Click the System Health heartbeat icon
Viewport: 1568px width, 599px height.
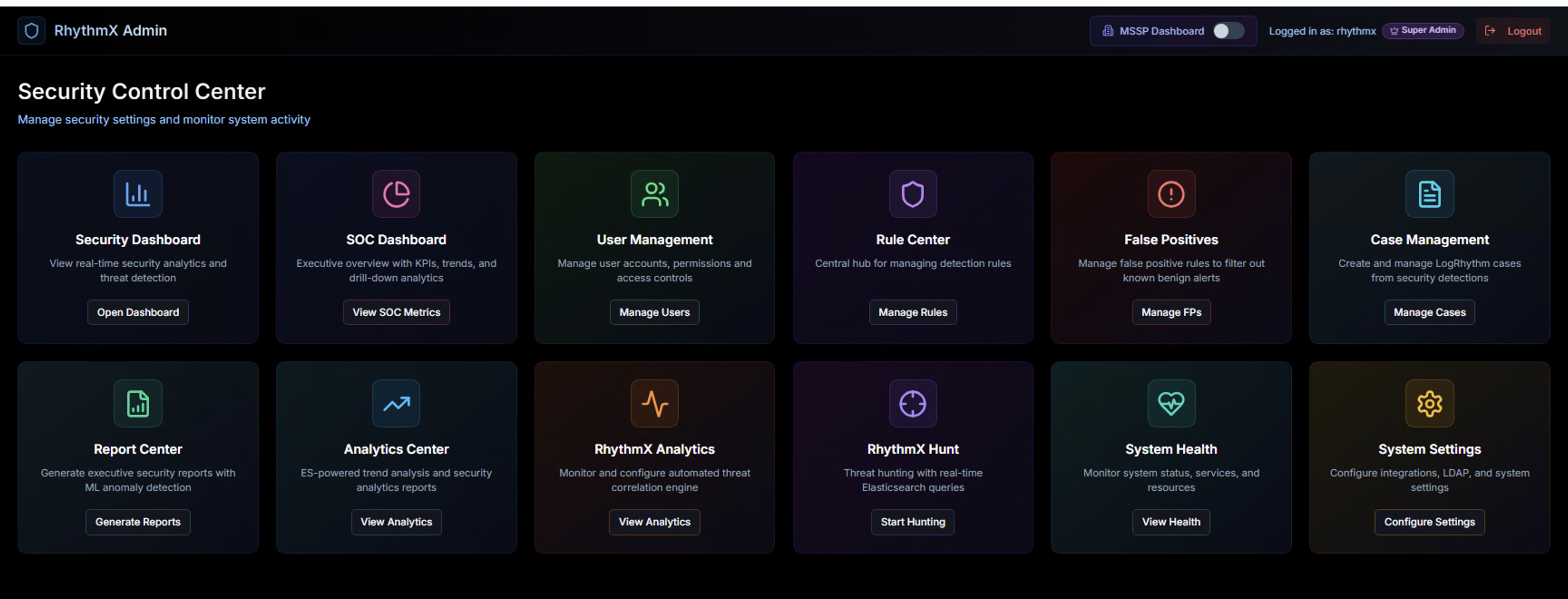[1171, 403]
